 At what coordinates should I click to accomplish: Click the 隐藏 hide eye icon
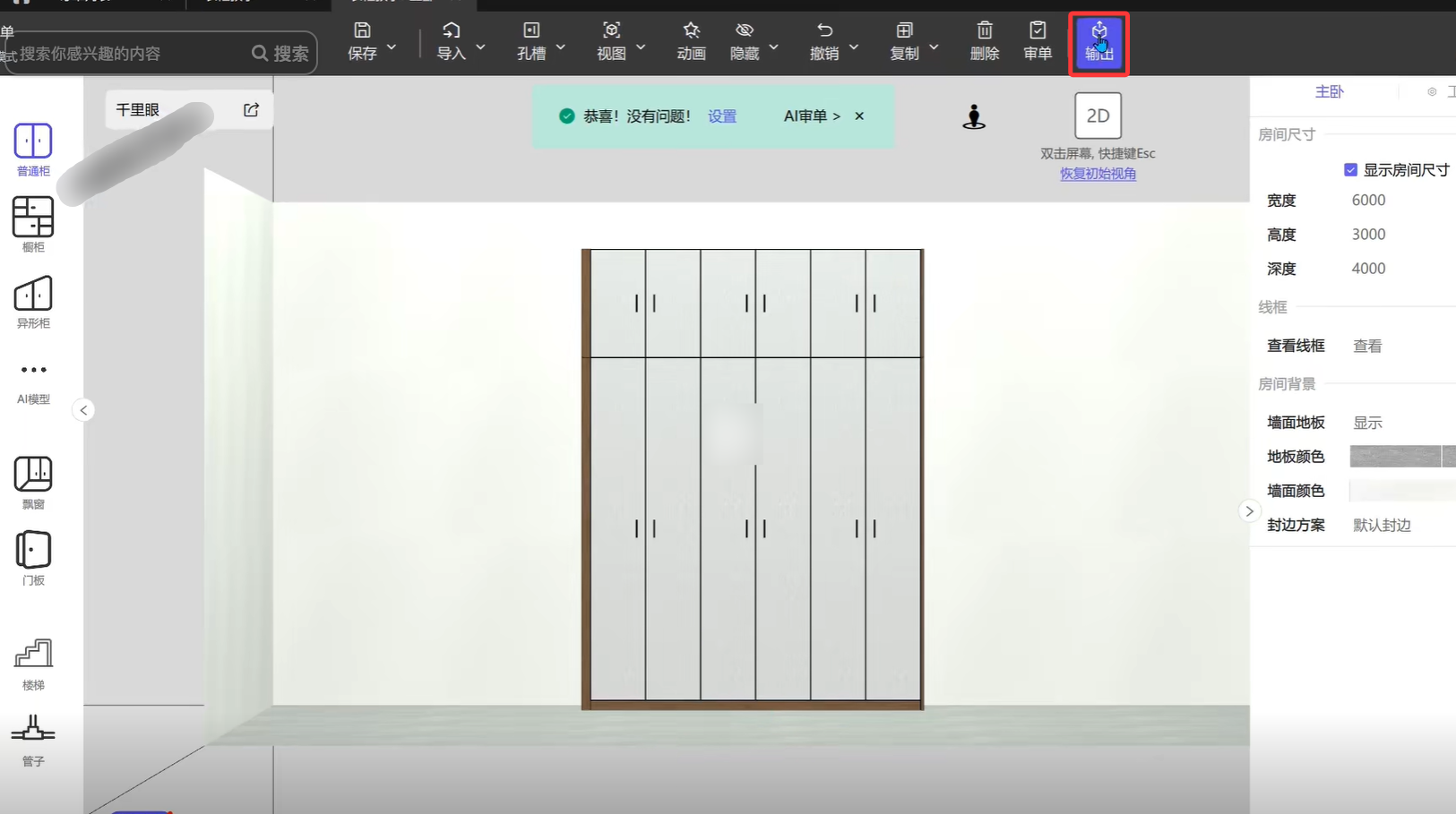[745, 30]
